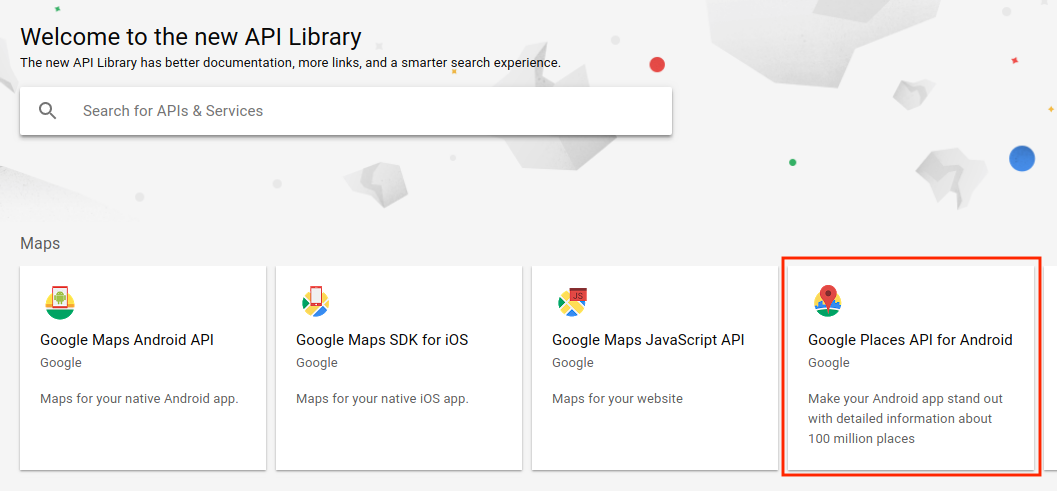Open the Google Maps SDK for iOS title
The height and width of the screenshot is (491, 1057).
tap(382, 340)
